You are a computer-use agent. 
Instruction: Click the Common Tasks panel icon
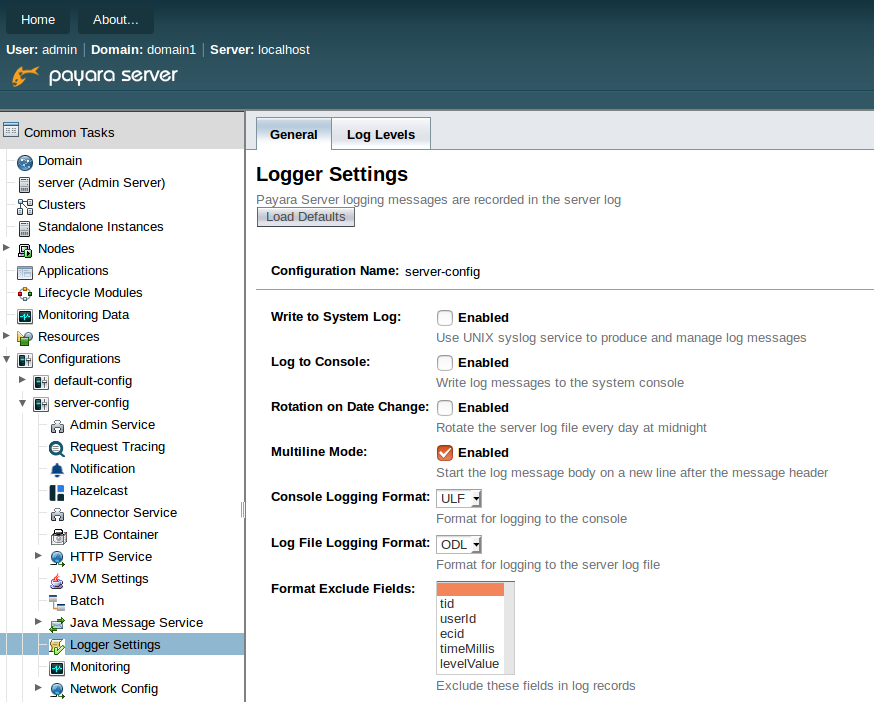coord(11,130)
